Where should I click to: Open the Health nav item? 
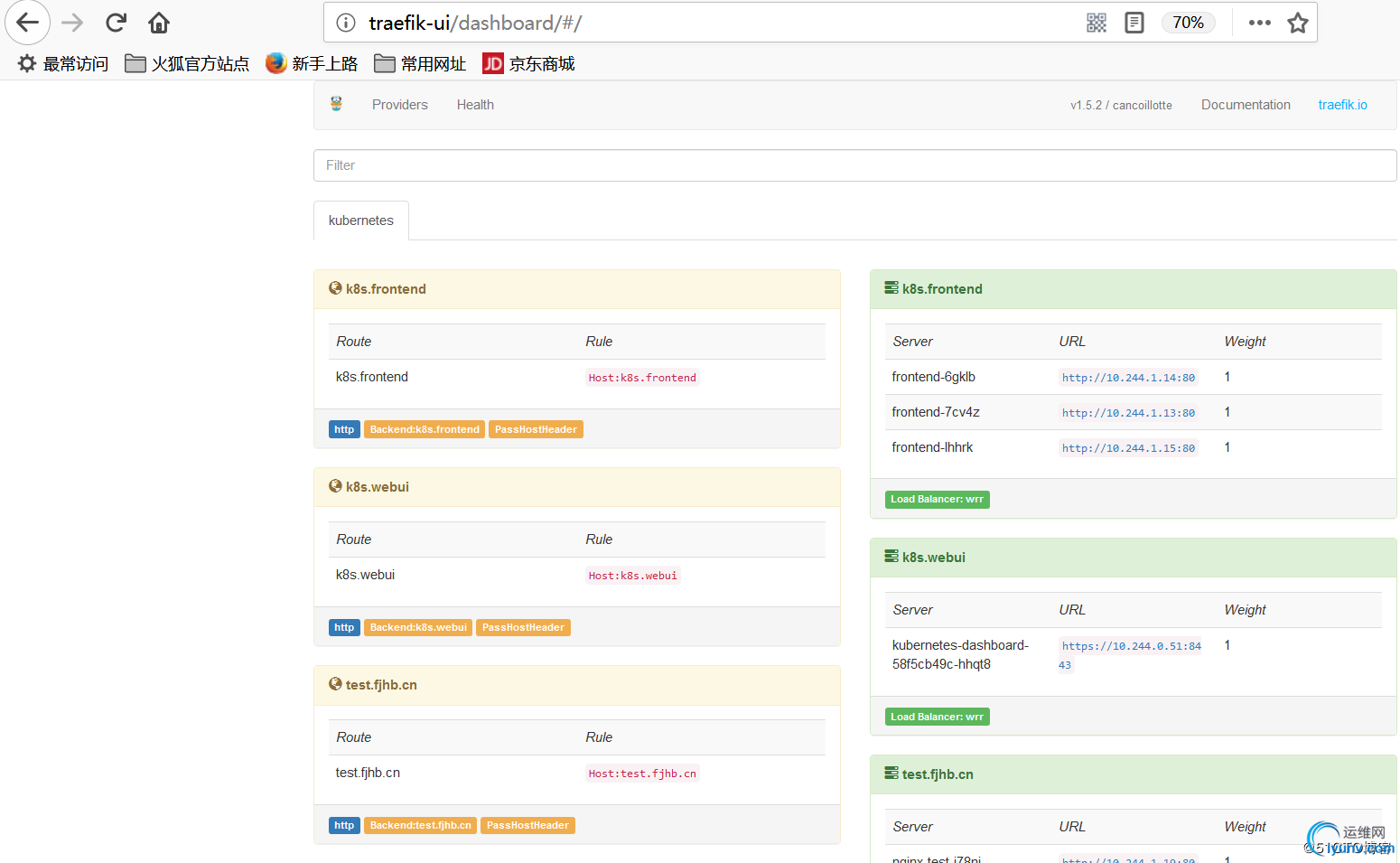pyautogui.click(x=475, y=105)
